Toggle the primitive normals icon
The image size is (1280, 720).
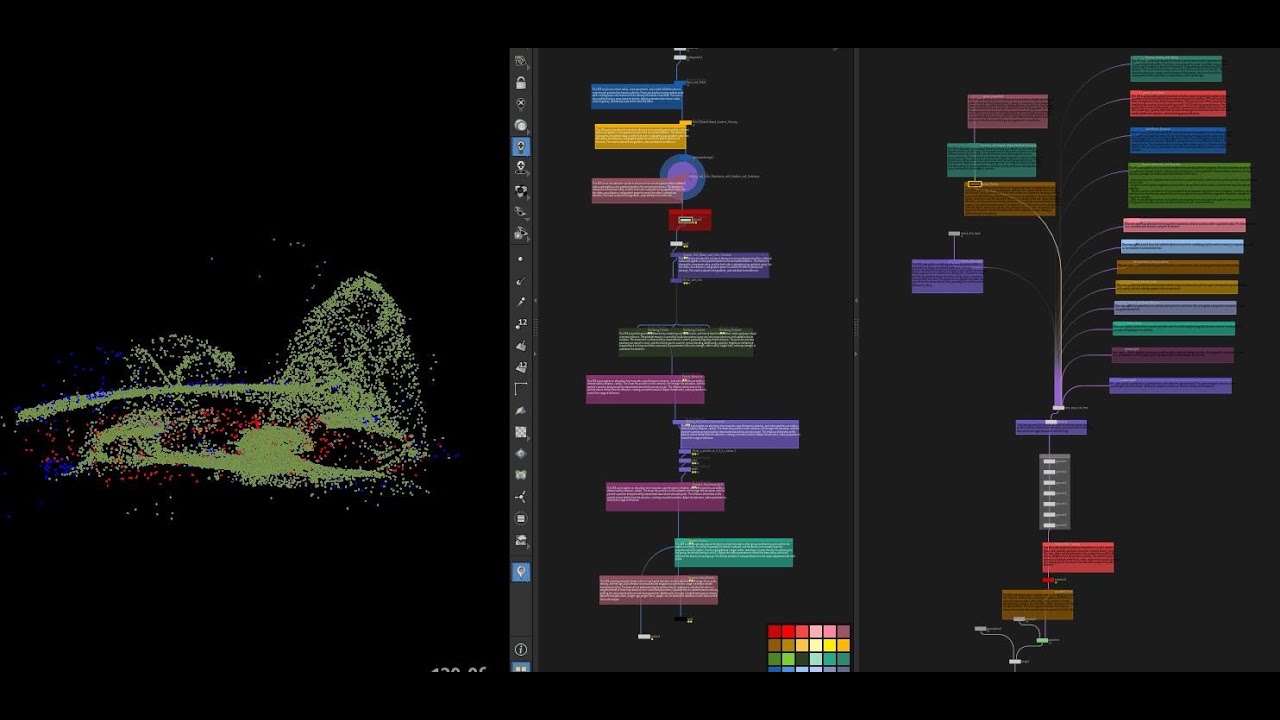[x=521, y=345]
